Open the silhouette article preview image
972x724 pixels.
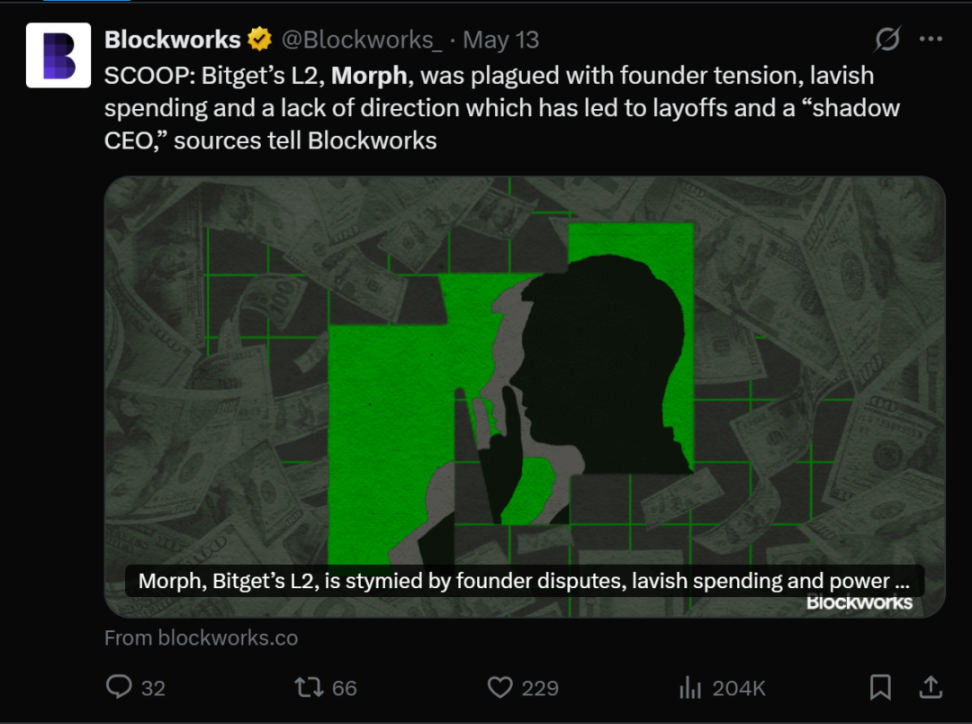click(x=524, y=397)
